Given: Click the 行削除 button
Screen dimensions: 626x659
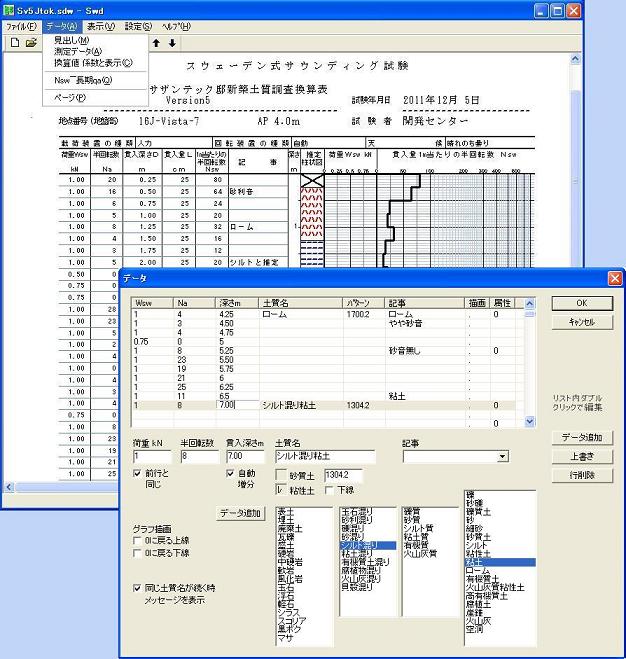Looking at the screenshot, I should click(582, 475).
